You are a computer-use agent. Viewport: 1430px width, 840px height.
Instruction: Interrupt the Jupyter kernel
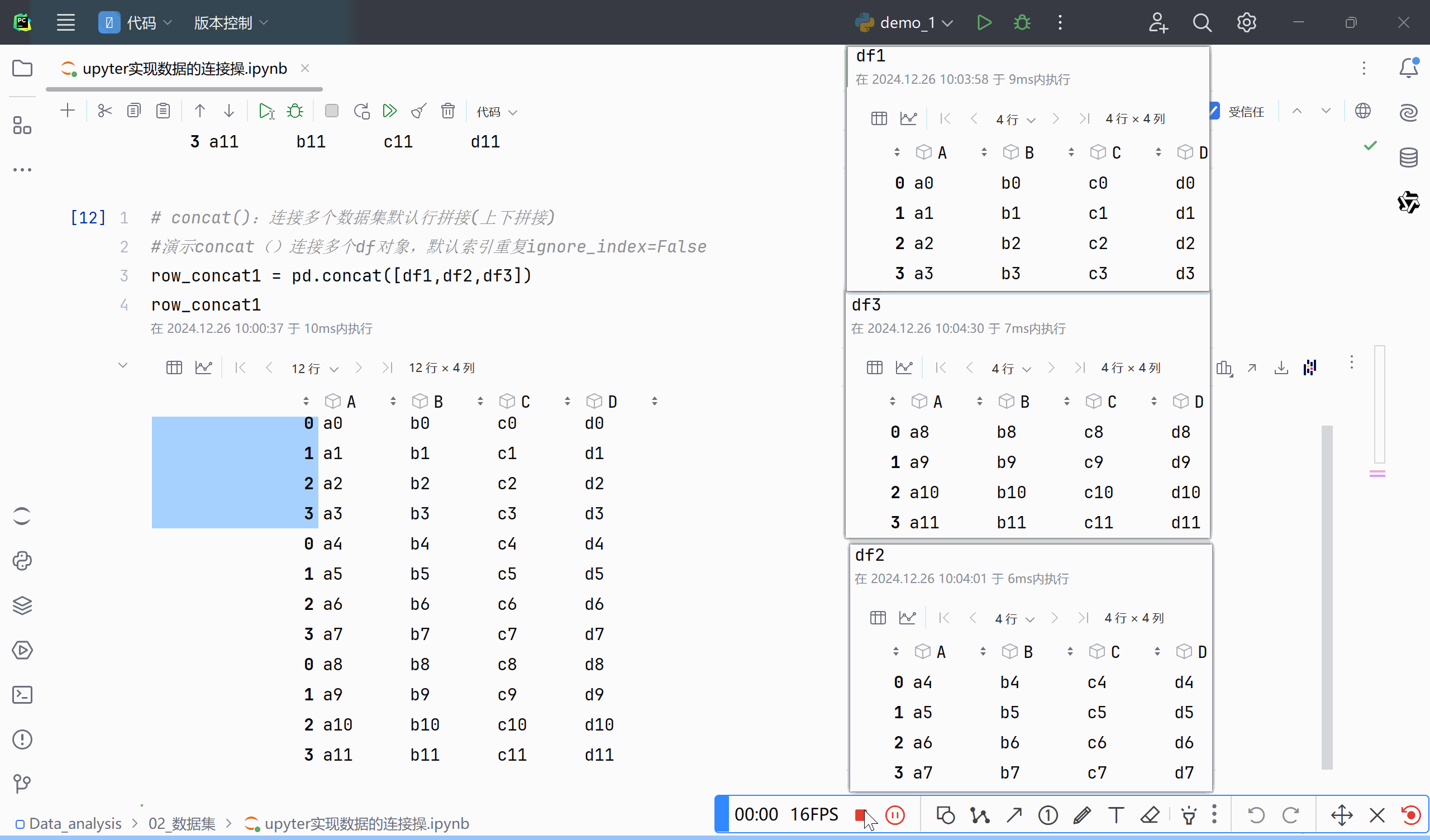(x=331, y=111)
